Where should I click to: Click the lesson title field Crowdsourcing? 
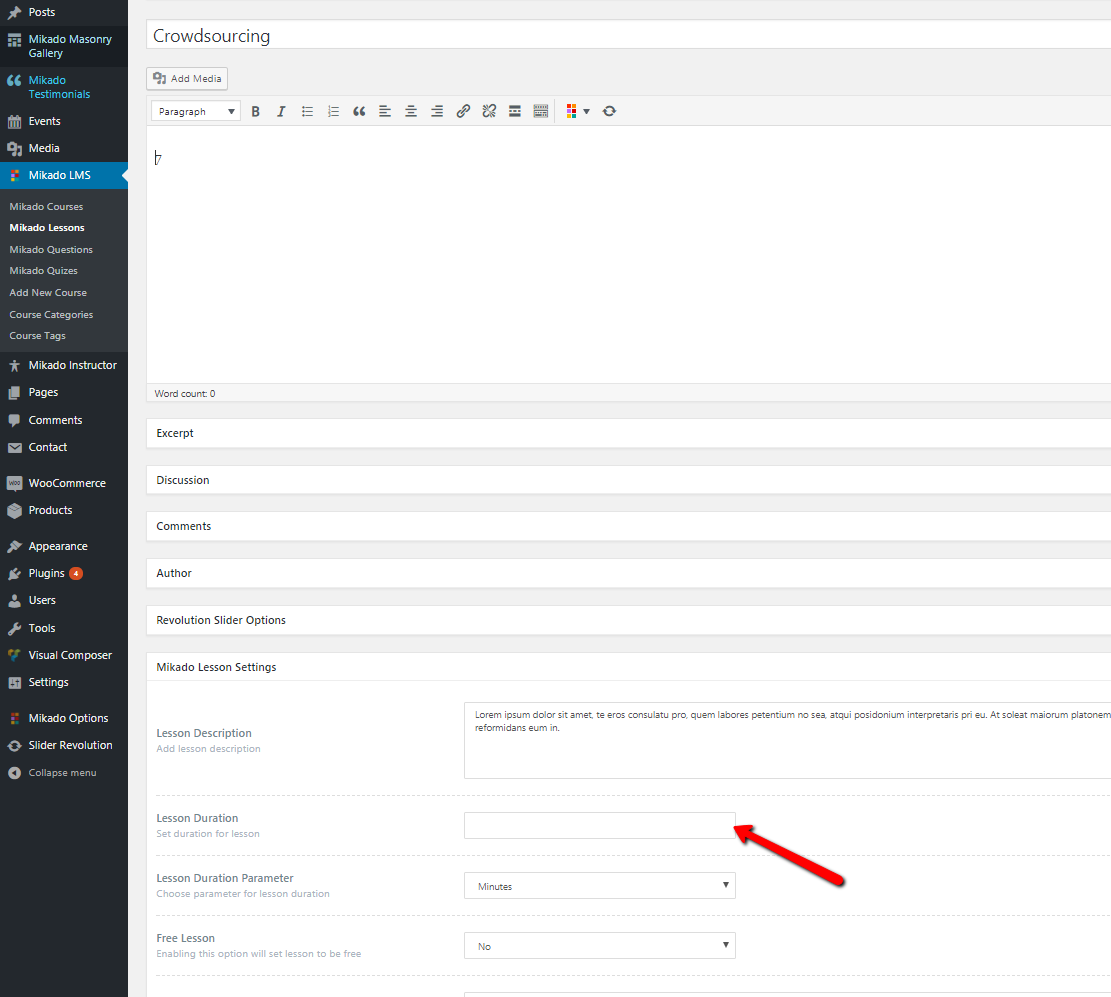628,35
